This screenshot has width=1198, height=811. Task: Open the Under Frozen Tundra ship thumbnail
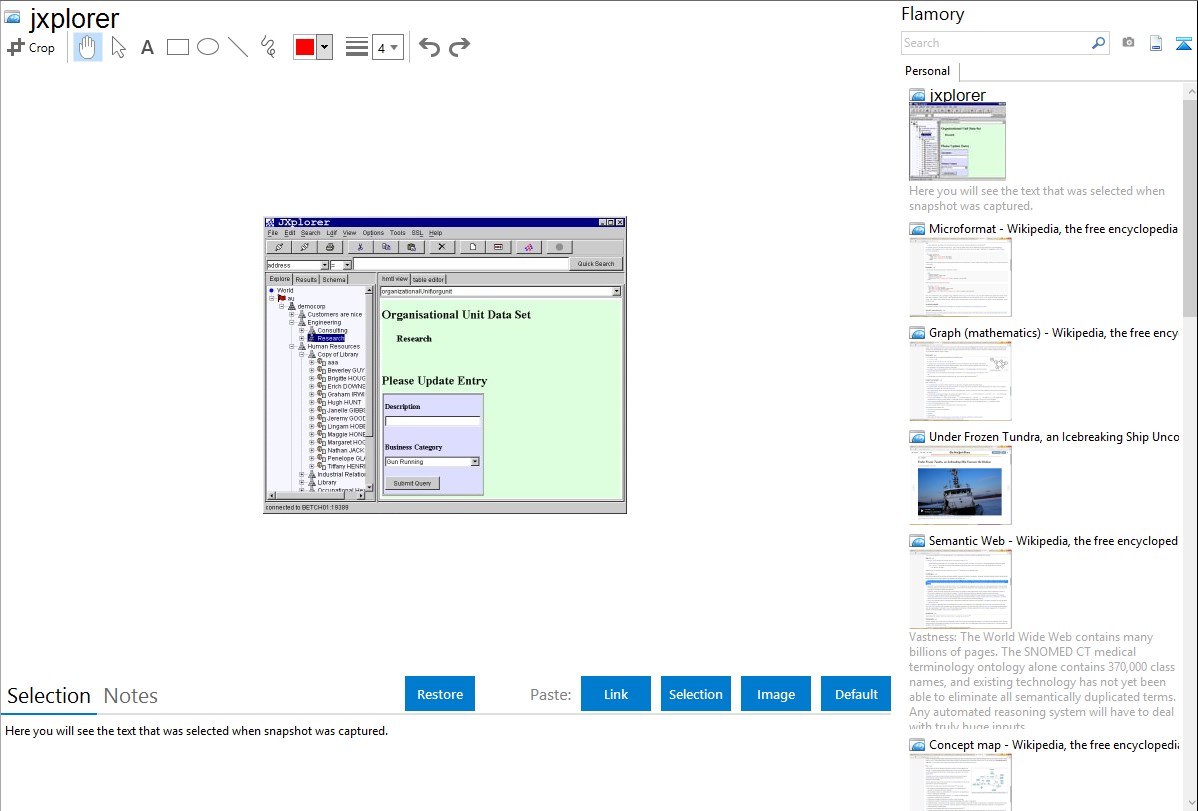[x=960, y=485]
